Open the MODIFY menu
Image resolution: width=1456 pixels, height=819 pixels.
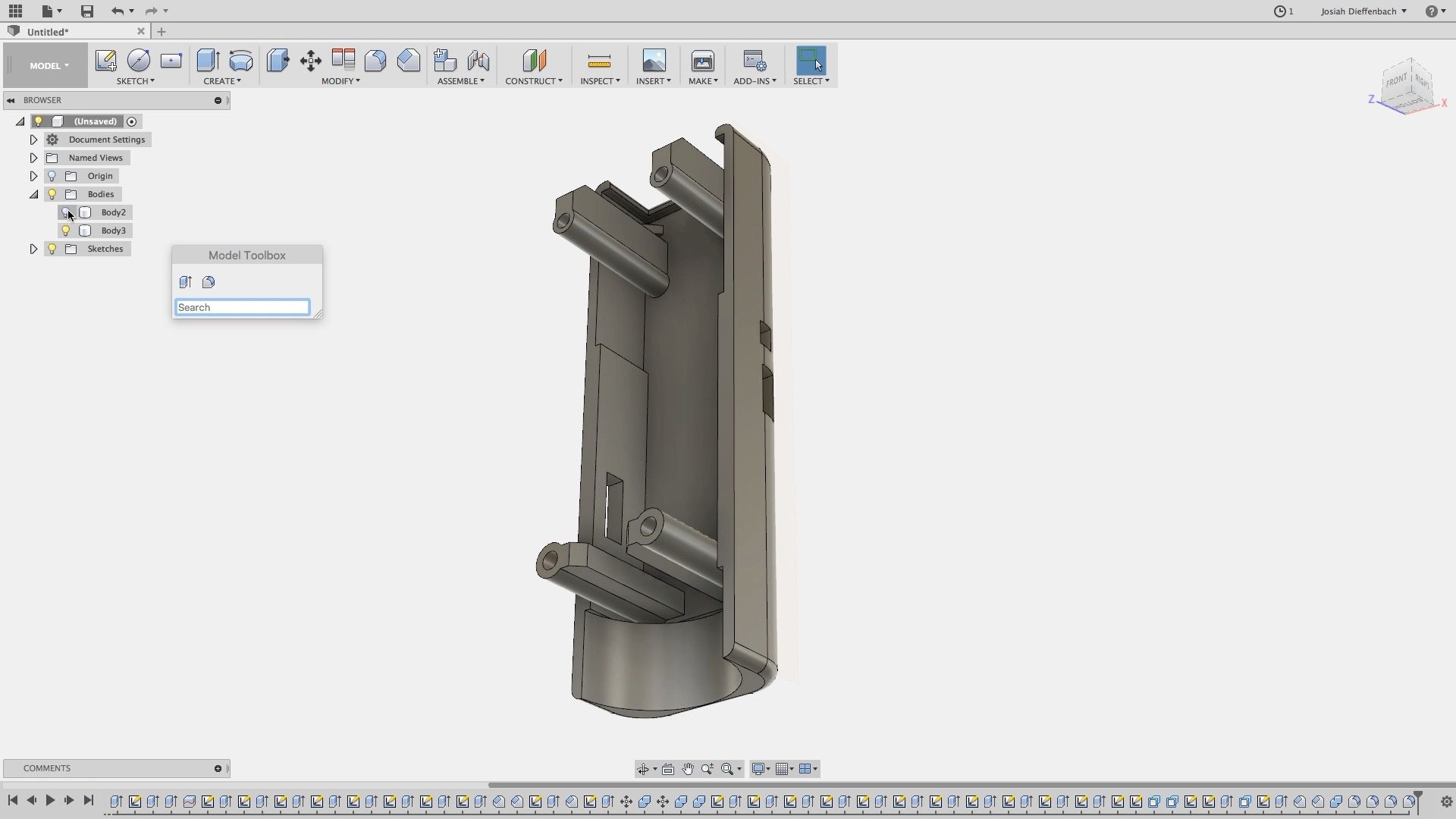pyautogui.click(x=340, y=81)
